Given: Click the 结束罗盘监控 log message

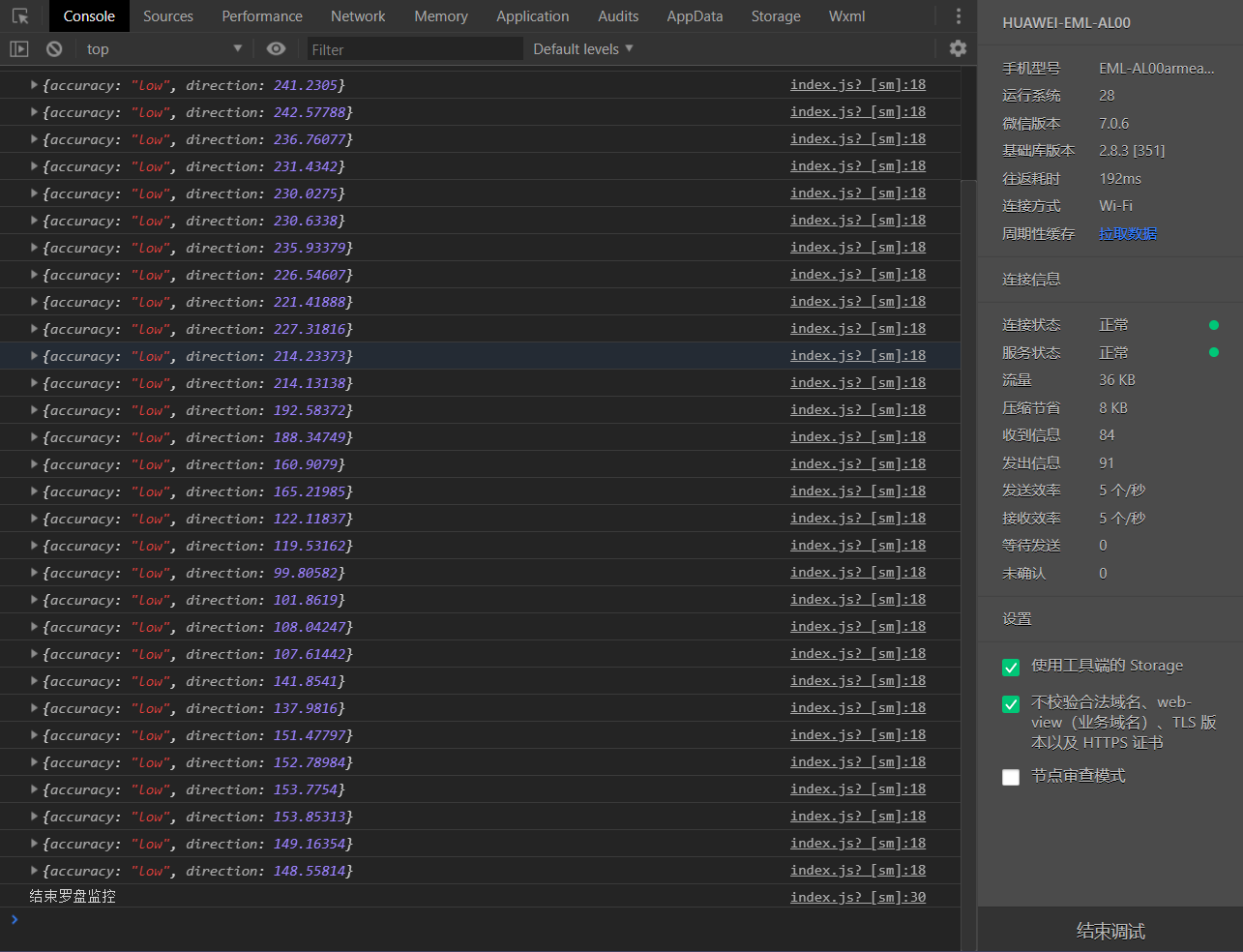Looking at the screenshot, I should pyautogui.click(x=73, y=897).
